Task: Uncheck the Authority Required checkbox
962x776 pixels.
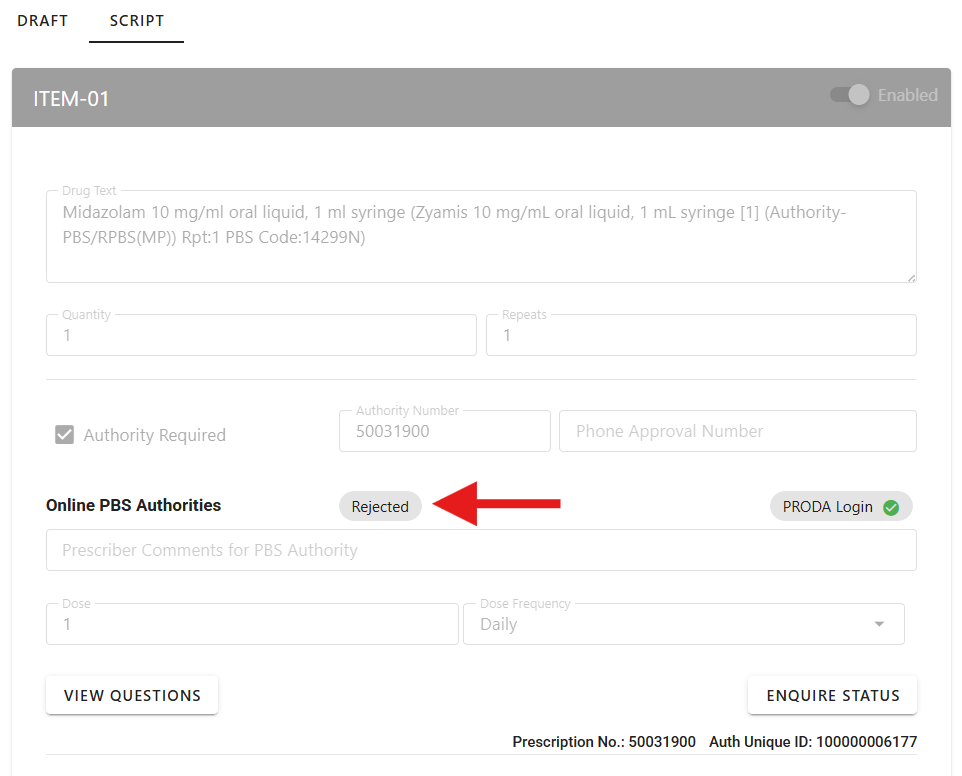Action: [65, 435]
